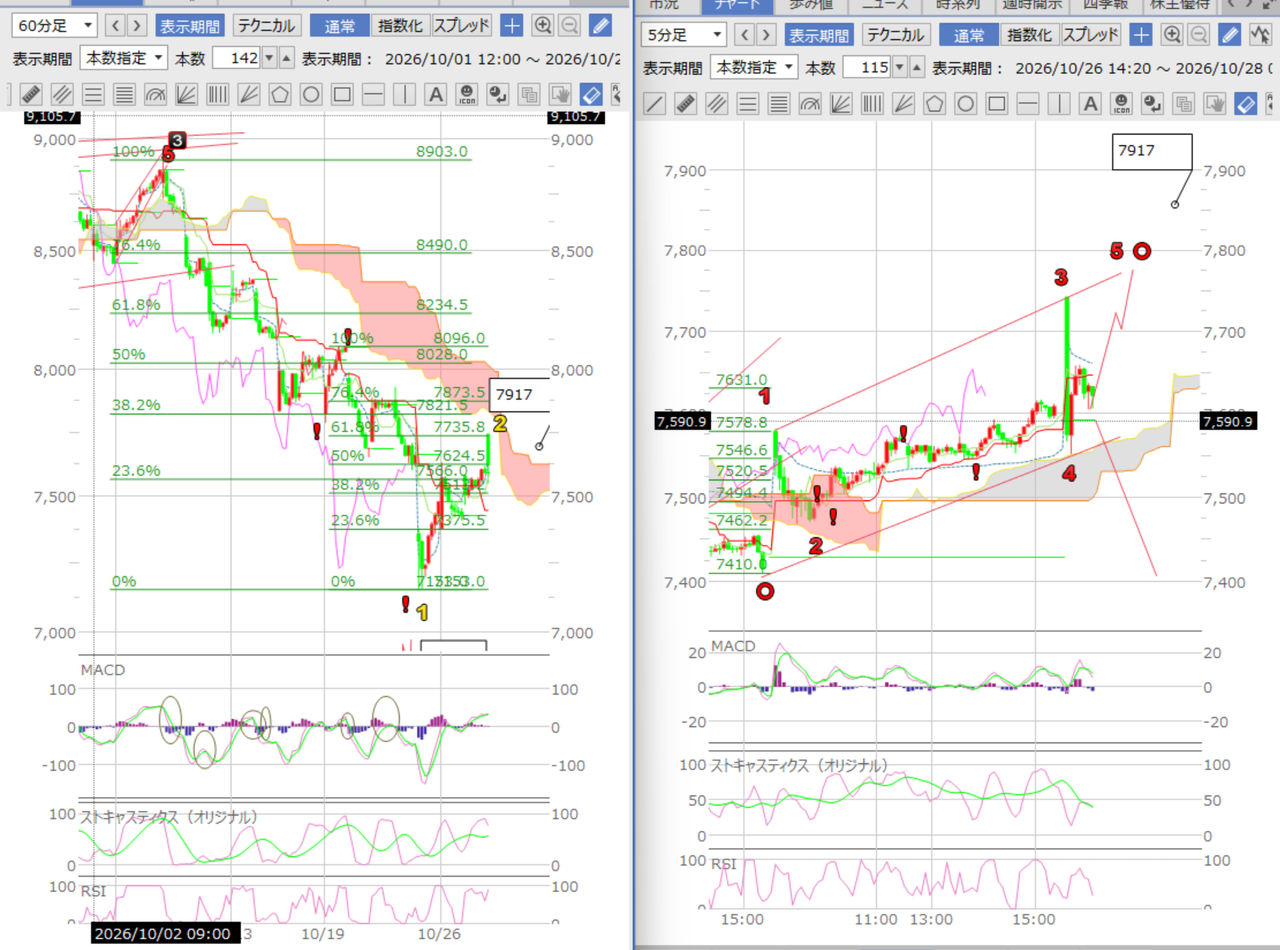
Task: Open the 60分足 timeframe dropdown
Action: pos(54,26)
